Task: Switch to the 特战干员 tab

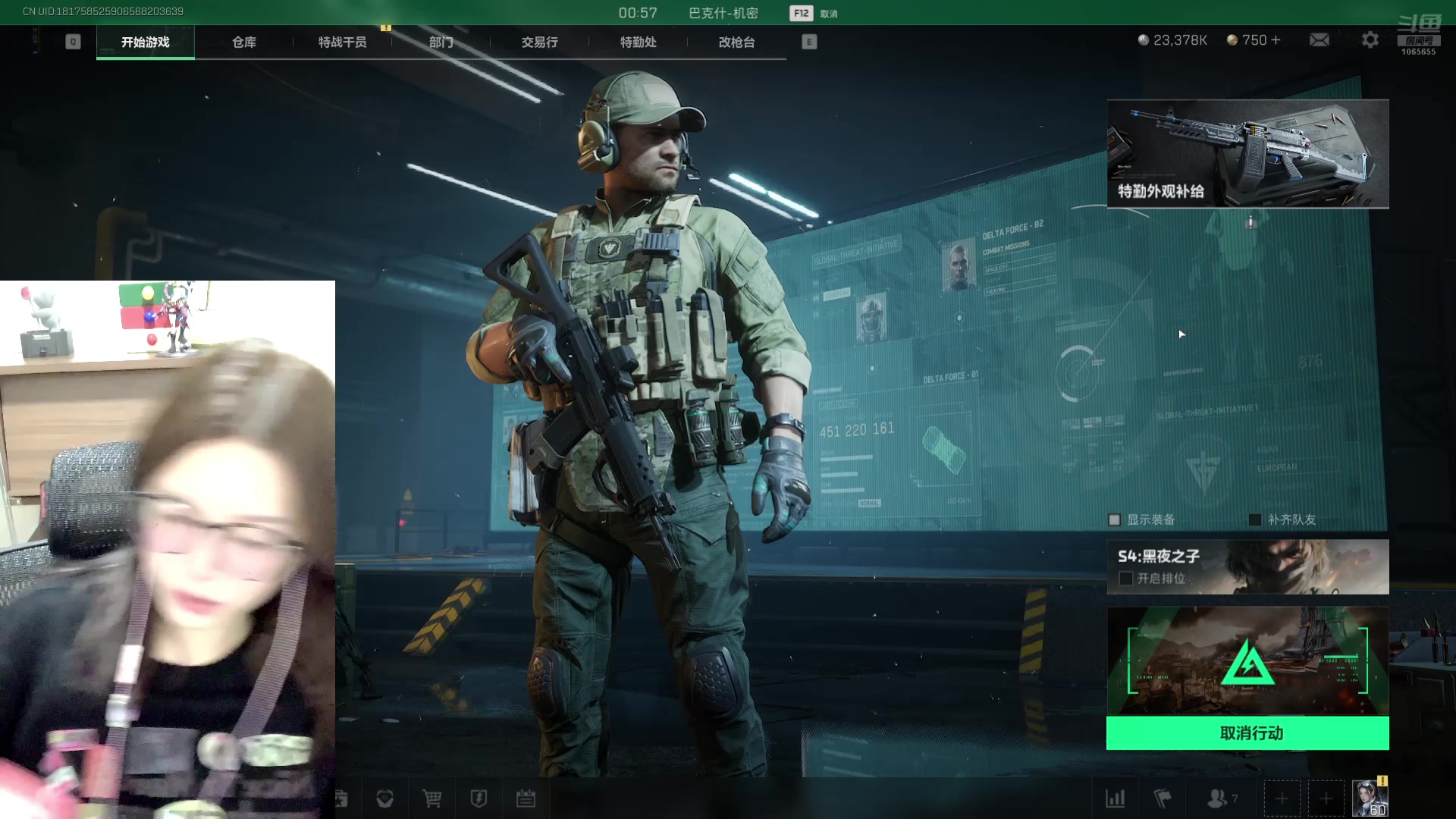Action: (x=343, y=42)
